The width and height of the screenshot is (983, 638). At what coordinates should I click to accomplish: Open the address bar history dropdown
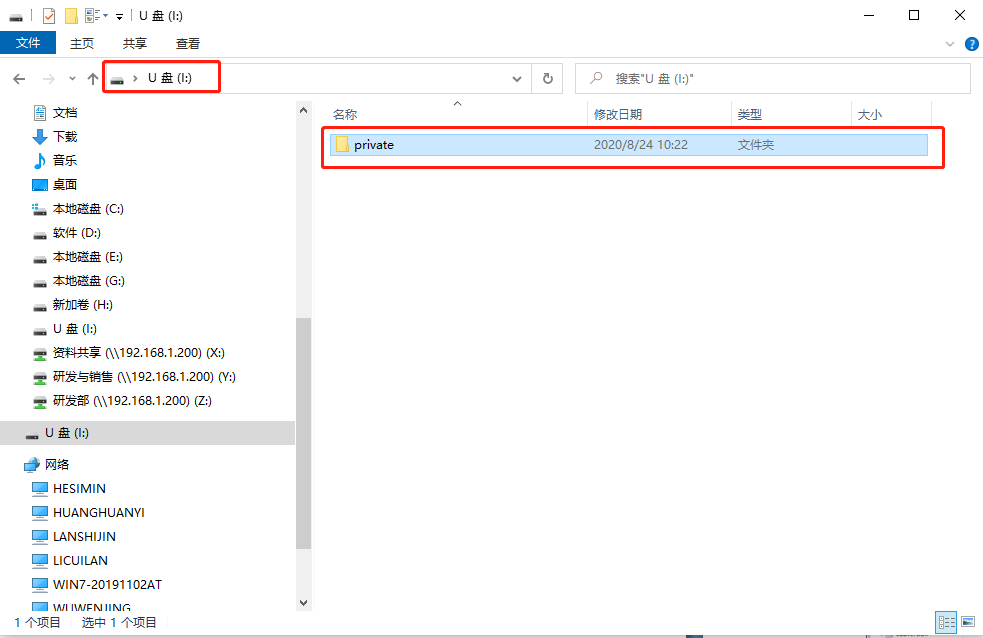[516, 78]
